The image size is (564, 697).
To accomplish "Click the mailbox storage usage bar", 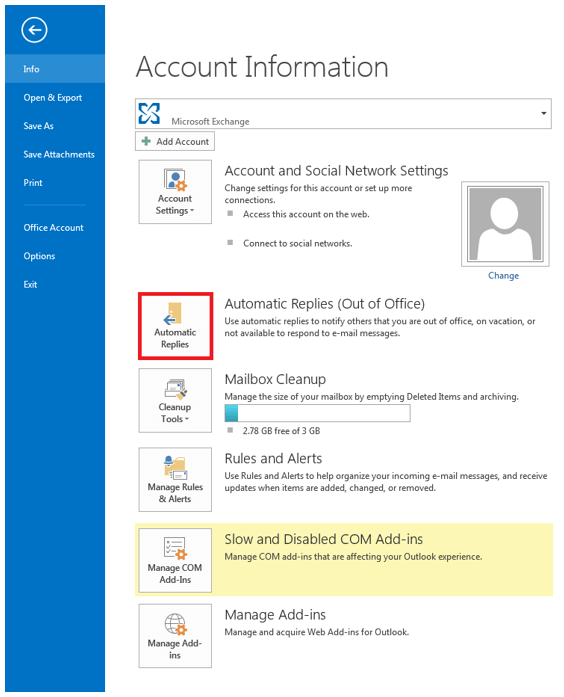I will (317, 413).
